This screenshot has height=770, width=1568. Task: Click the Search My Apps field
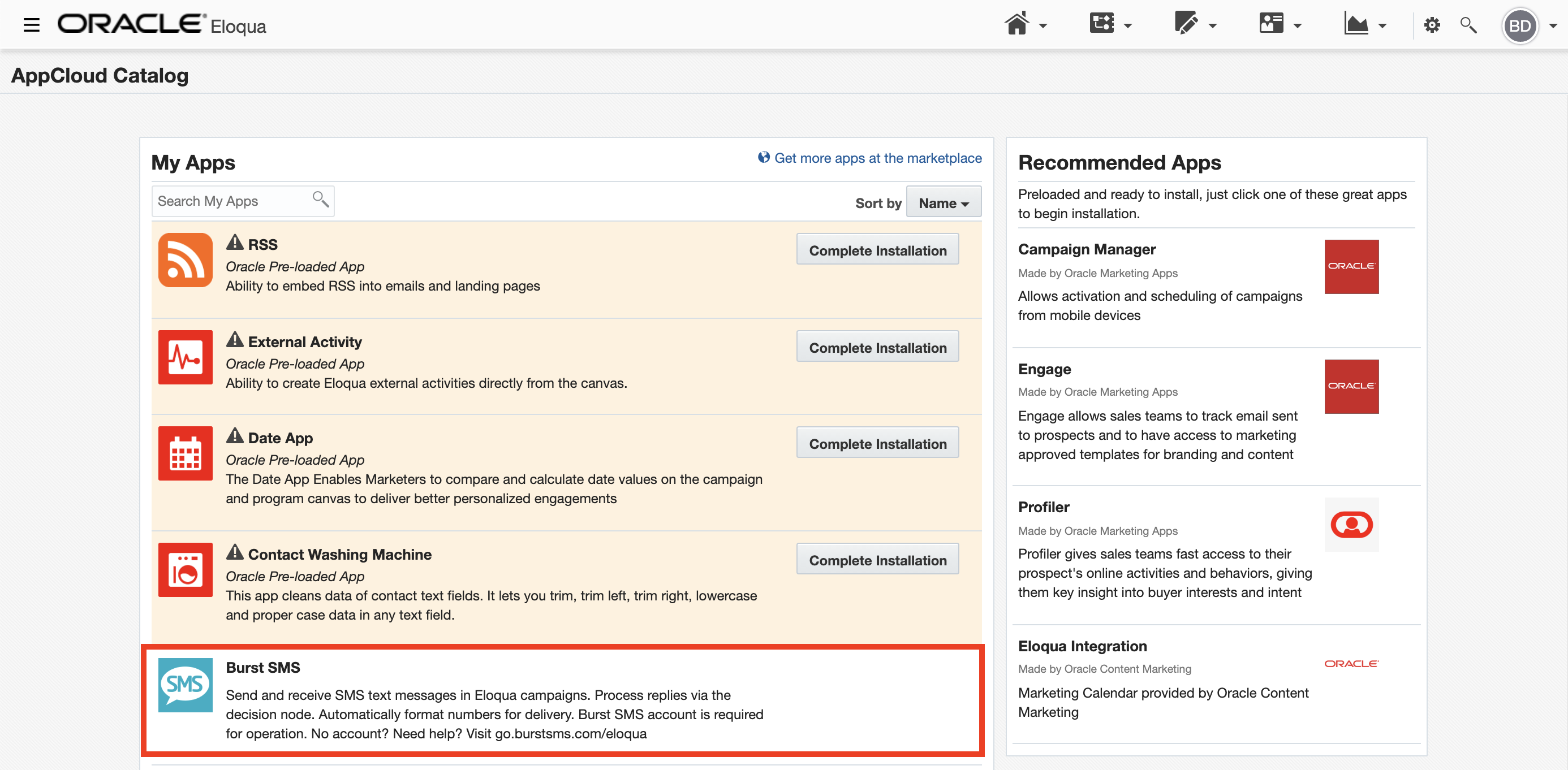[x=232, y=201]
